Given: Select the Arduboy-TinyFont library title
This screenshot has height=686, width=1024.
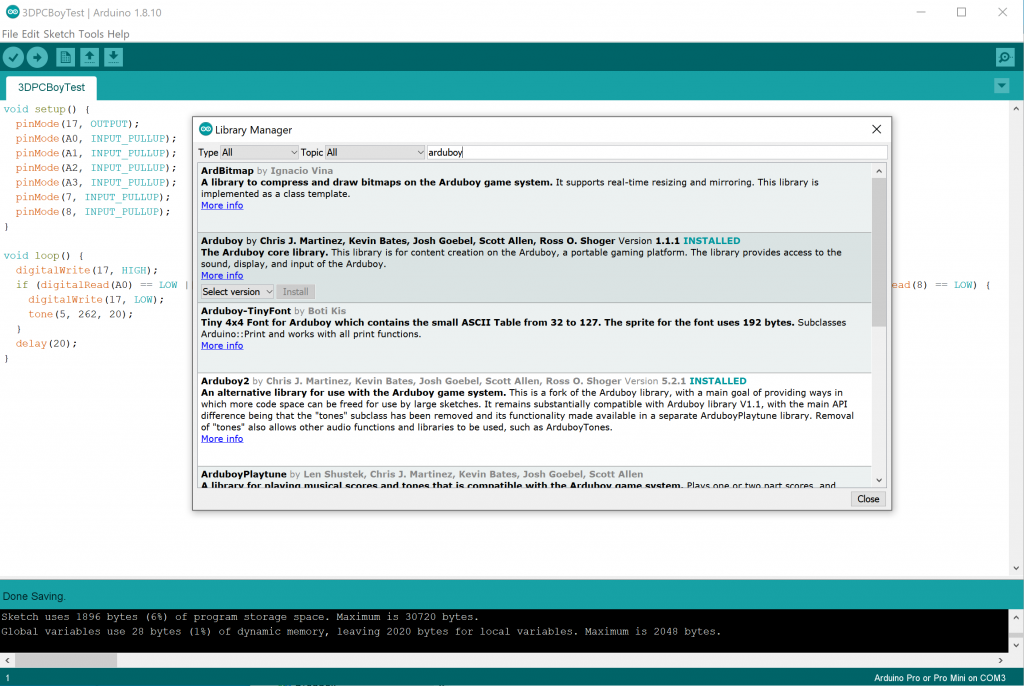Looking at the screenshot, I should [x=246, y=311].
